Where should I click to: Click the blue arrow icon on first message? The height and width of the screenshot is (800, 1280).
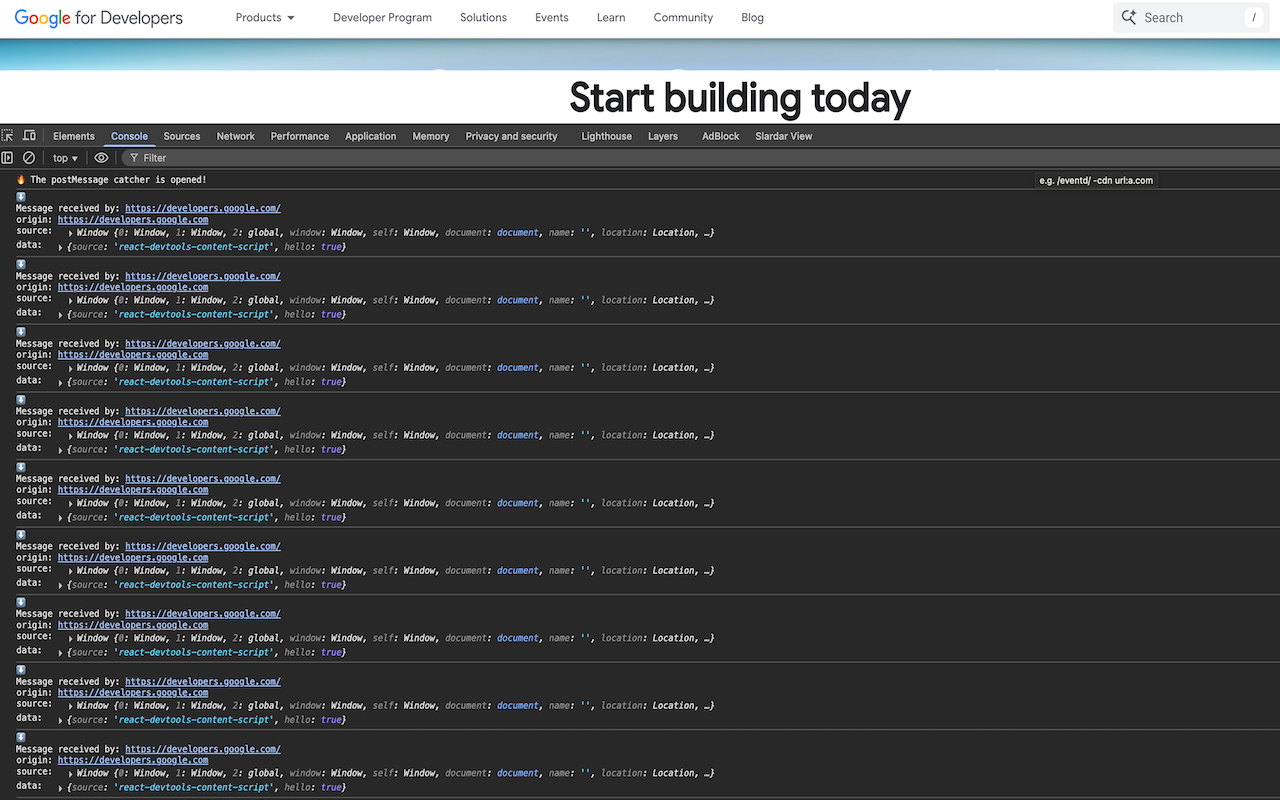click(x=21, y=197)
